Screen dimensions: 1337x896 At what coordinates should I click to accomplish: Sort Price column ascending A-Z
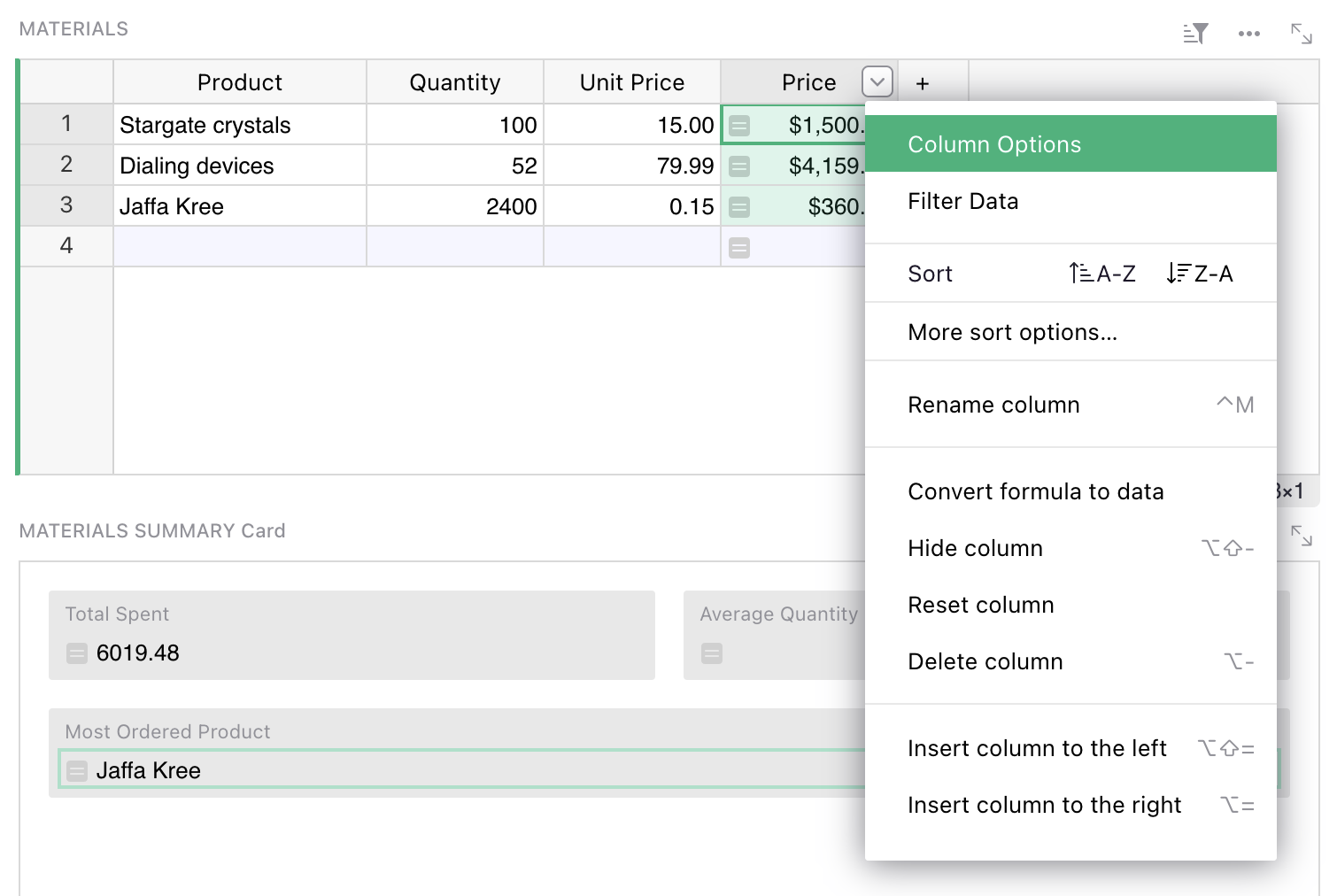pos(1102,274)
